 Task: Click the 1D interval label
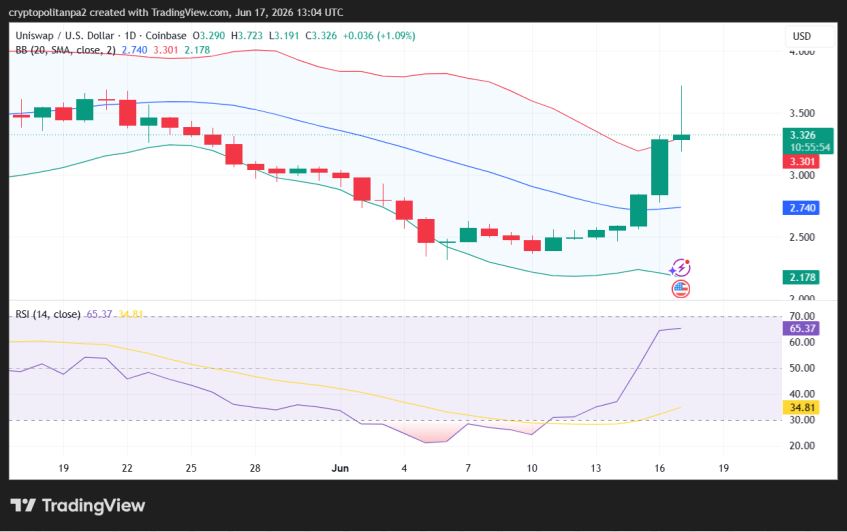coord(130,36)
